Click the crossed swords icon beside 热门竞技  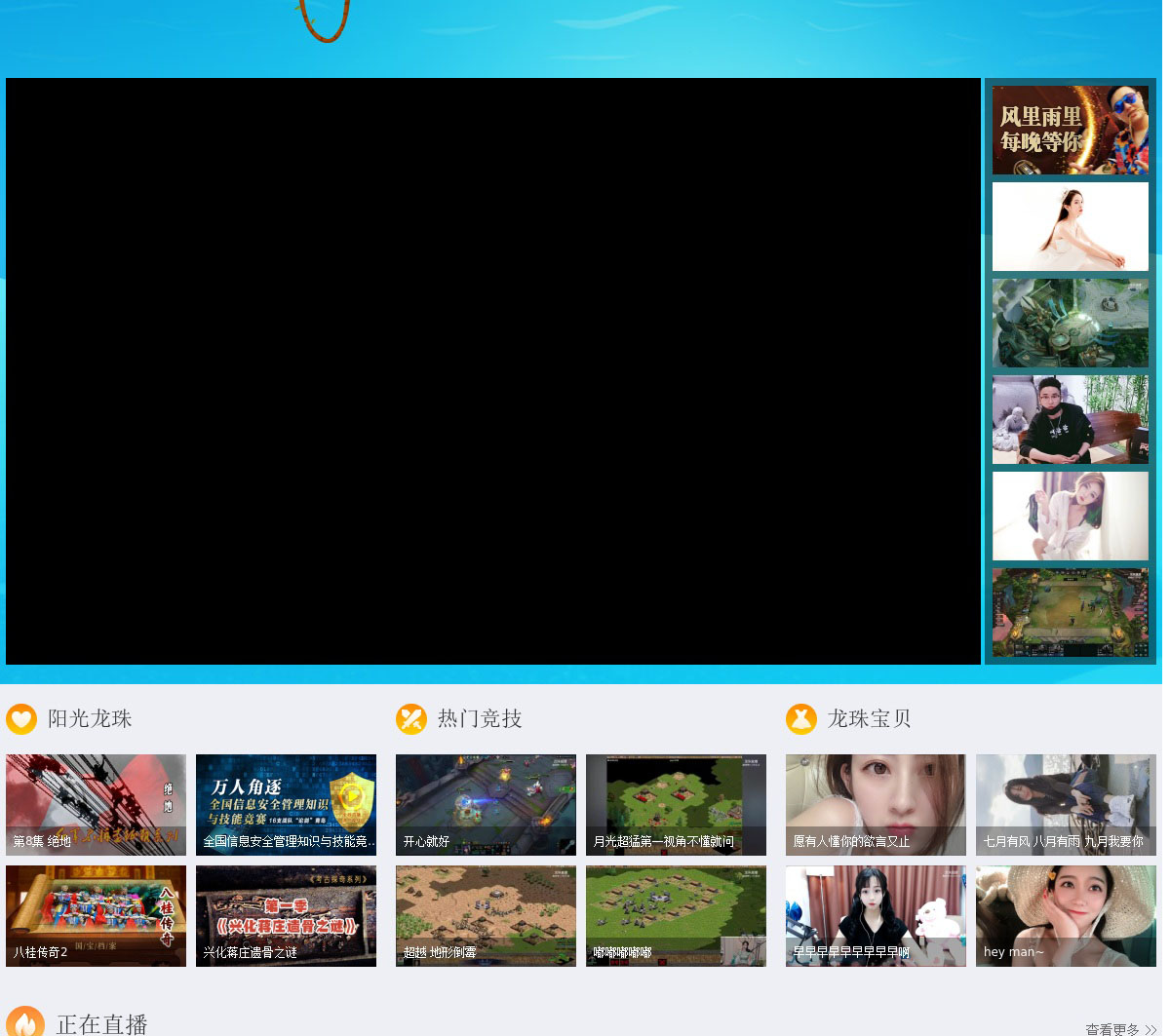pos(411,719)
